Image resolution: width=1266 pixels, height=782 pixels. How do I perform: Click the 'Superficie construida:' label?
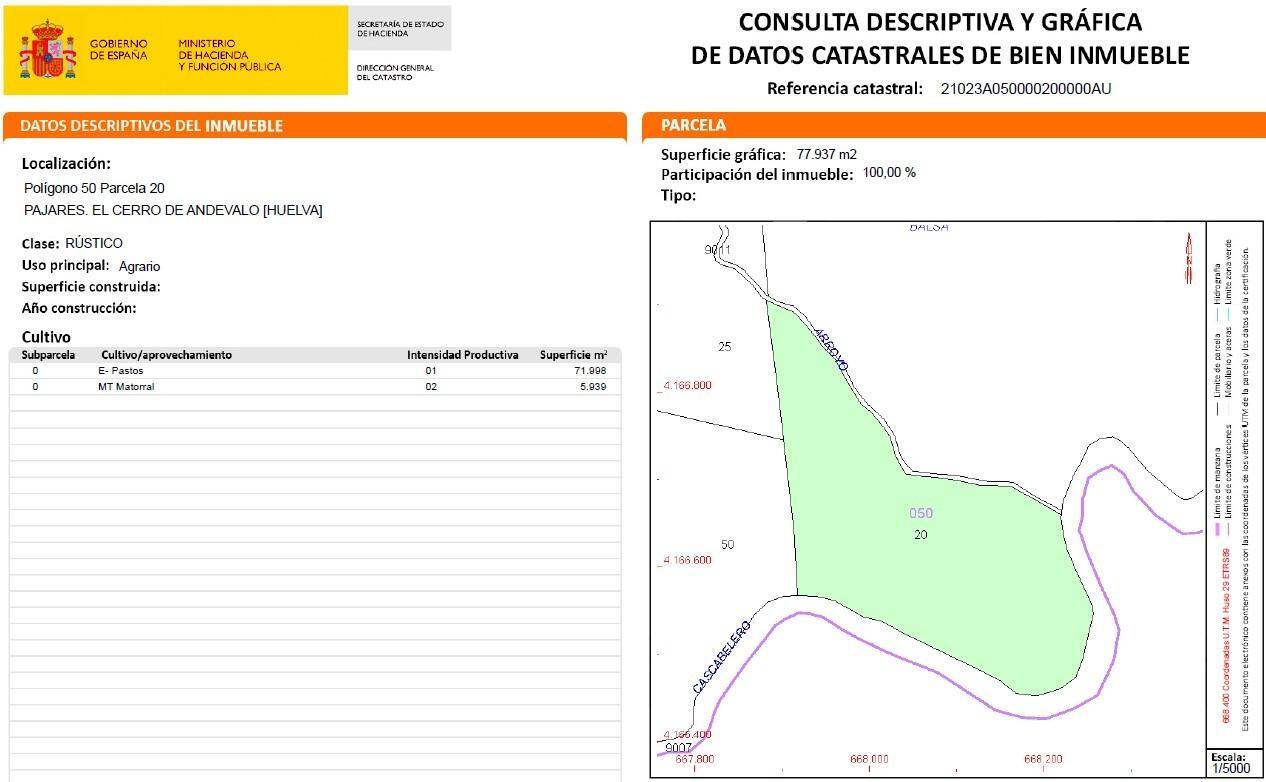91,287
